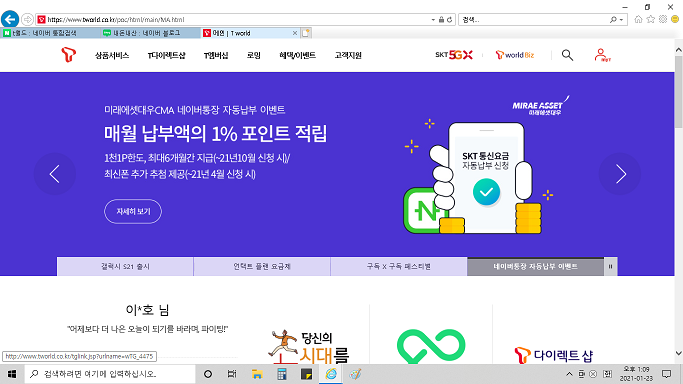Open the T다이렉트샵 menu
This screenshot has width=683, height=384.
(x=166, y=55)
